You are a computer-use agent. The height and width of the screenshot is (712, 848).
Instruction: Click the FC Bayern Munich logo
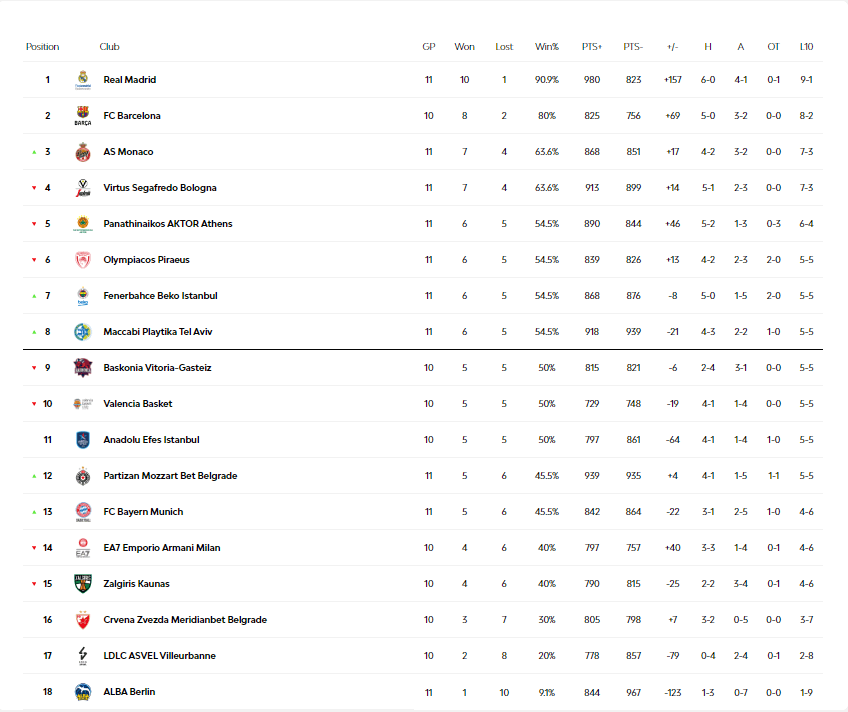(x=83, y=512)
